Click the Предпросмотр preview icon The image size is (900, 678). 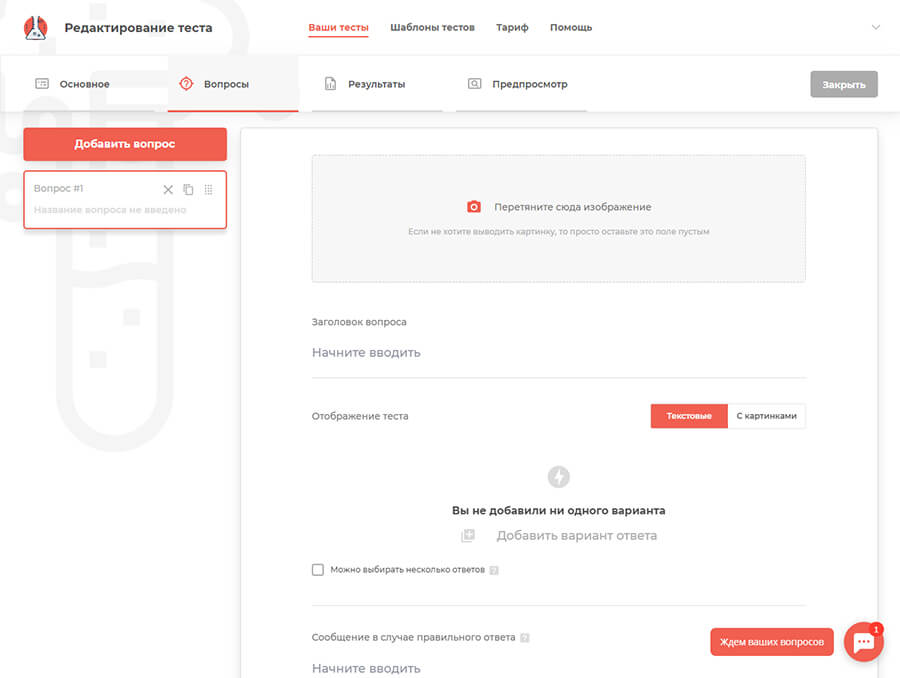(x=474, y=84)
